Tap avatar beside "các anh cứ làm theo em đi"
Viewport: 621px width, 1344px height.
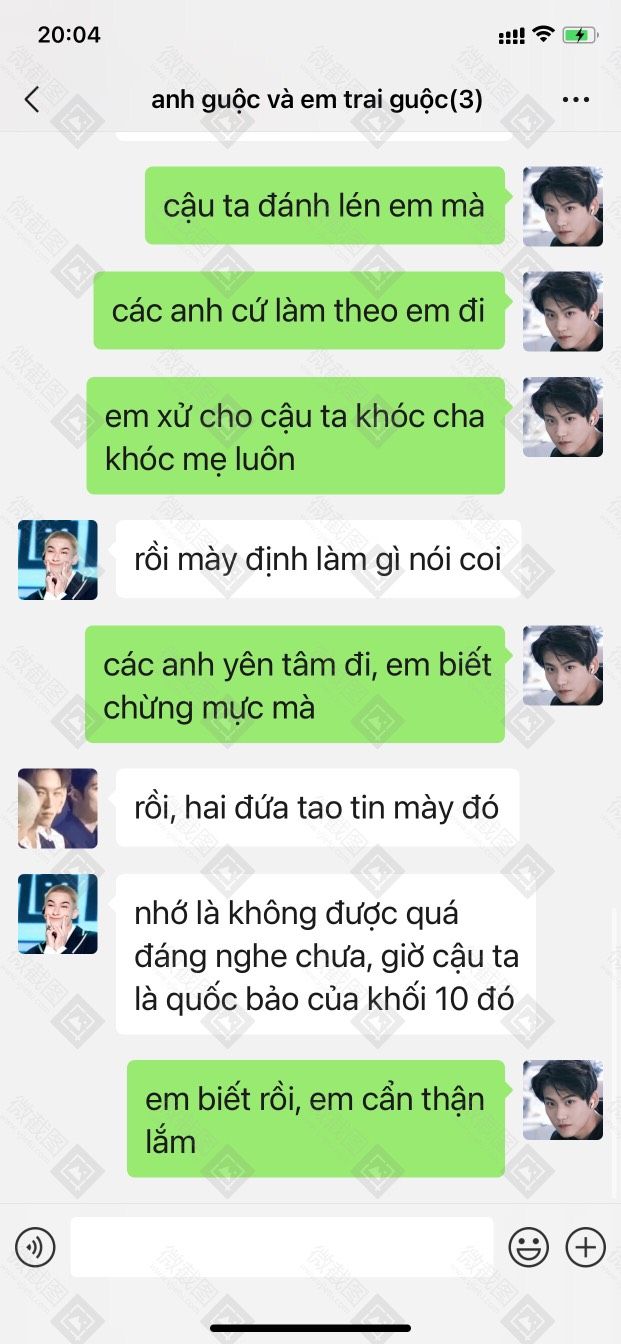coord(563,311)
